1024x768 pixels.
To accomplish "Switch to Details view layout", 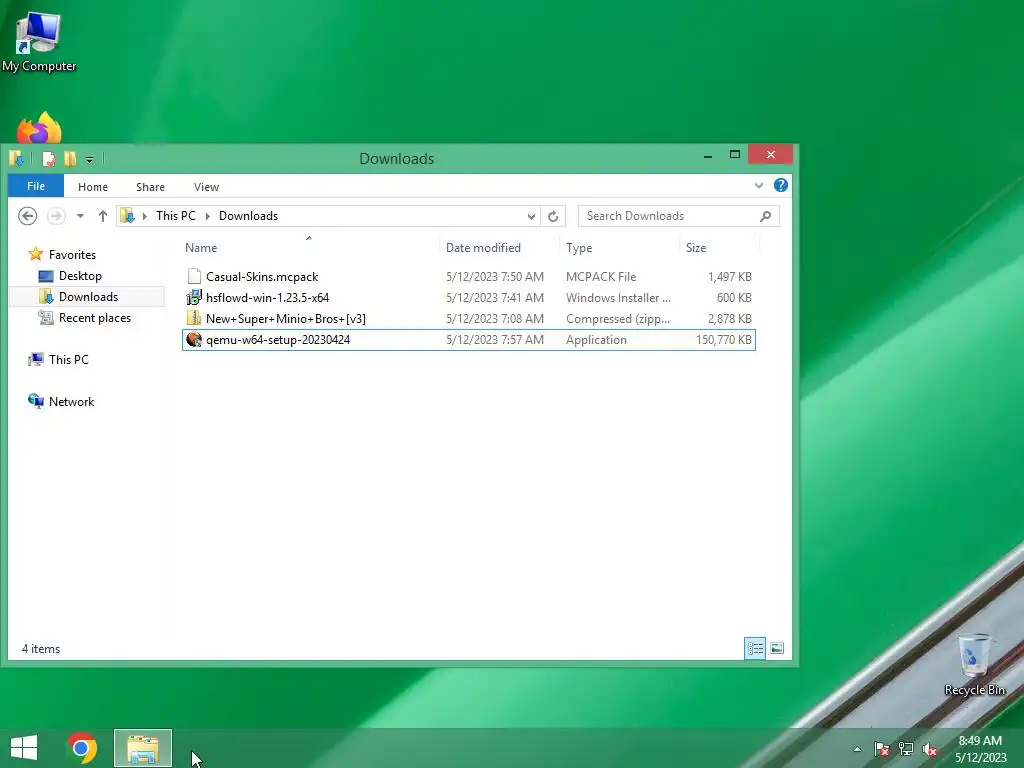I will point(755,648).
